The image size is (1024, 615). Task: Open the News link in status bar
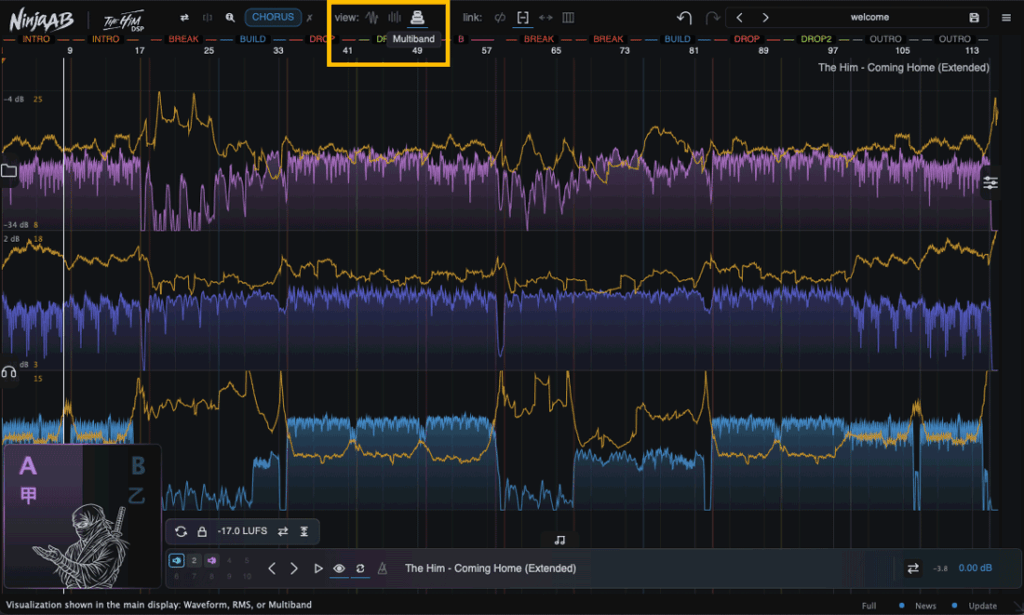[925, 606]
